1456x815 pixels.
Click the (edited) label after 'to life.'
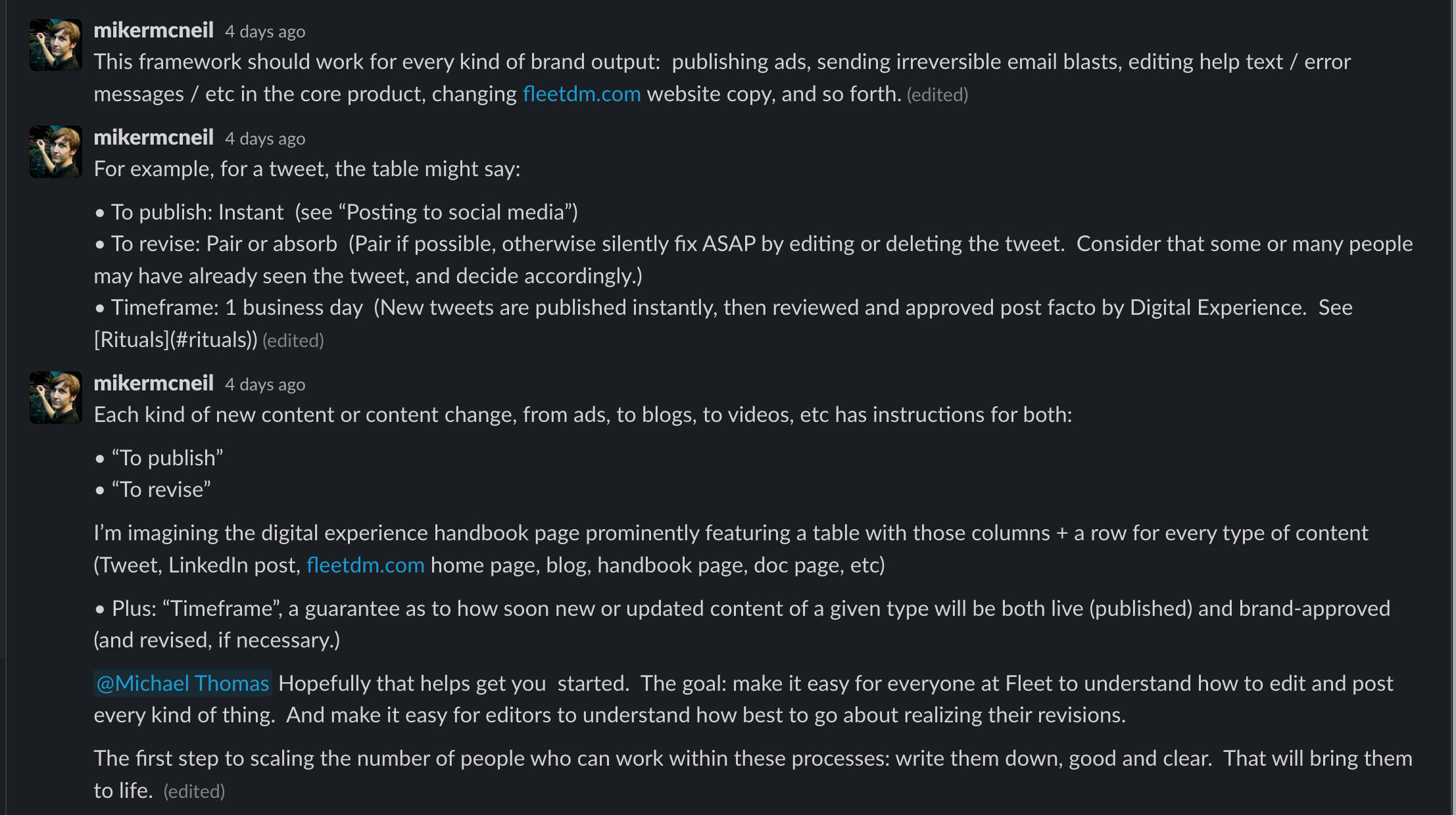[194, 792]
